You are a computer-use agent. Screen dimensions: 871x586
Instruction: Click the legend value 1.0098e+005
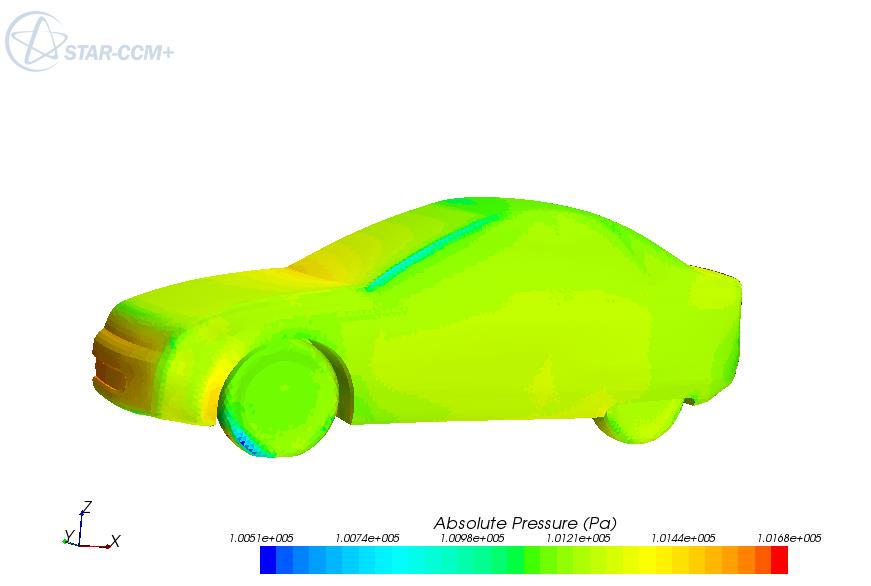click(x=472, y=538)
